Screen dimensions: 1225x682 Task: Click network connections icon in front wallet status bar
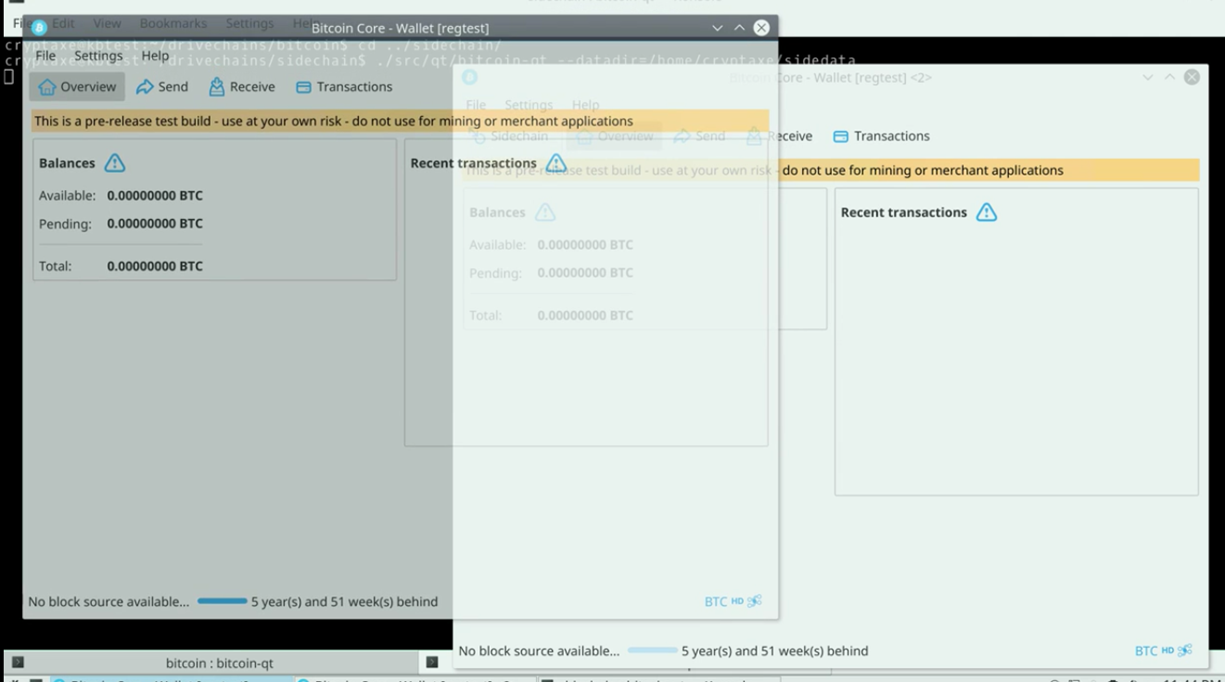click(755, 601)
